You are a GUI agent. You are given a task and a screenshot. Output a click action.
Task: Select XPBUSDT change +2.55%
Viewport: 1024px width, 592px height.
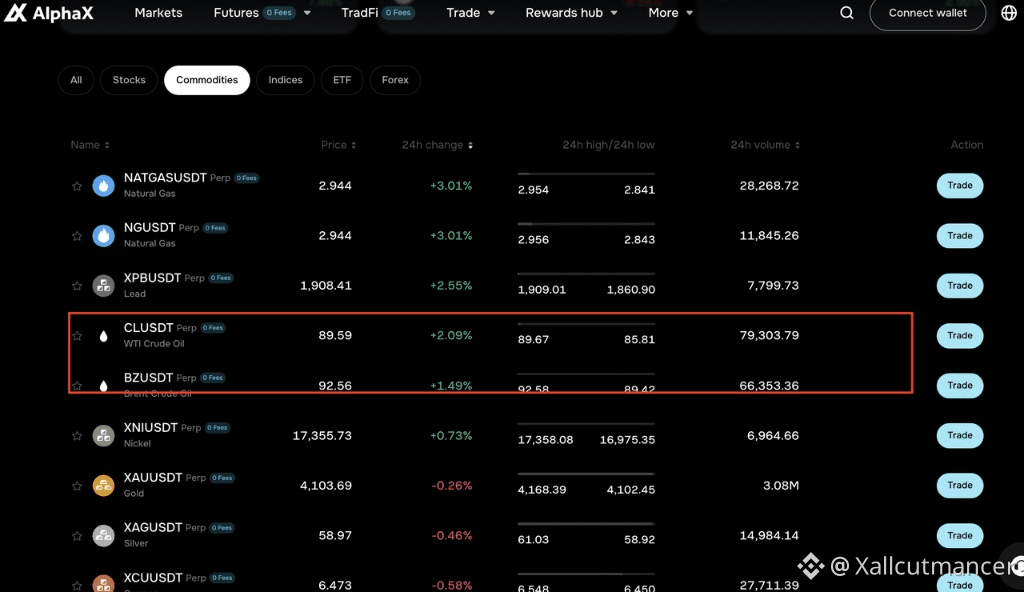[x=451, y=286]
